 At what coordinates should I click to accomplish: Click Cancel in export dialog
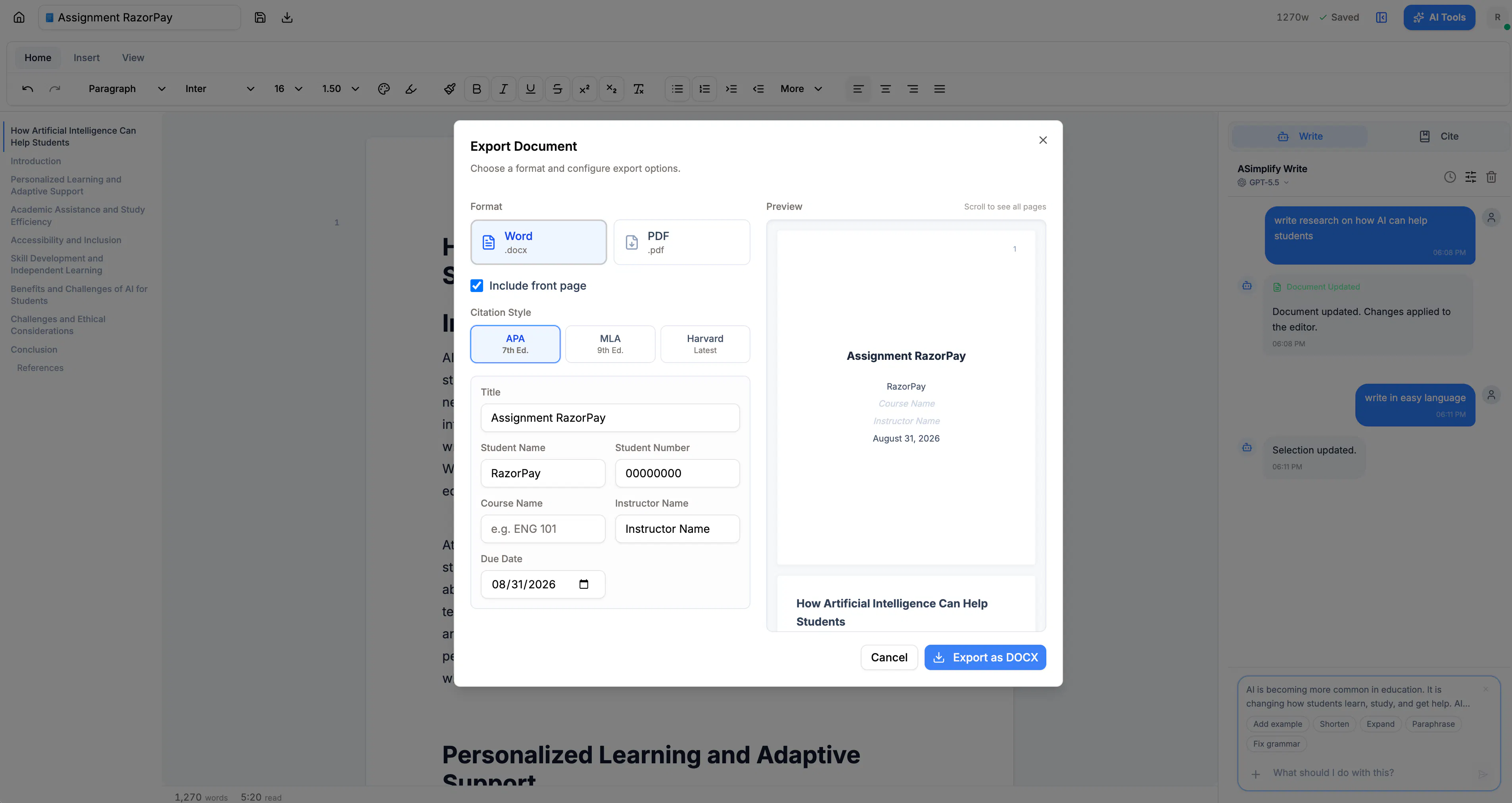click(x=888, y=657)
